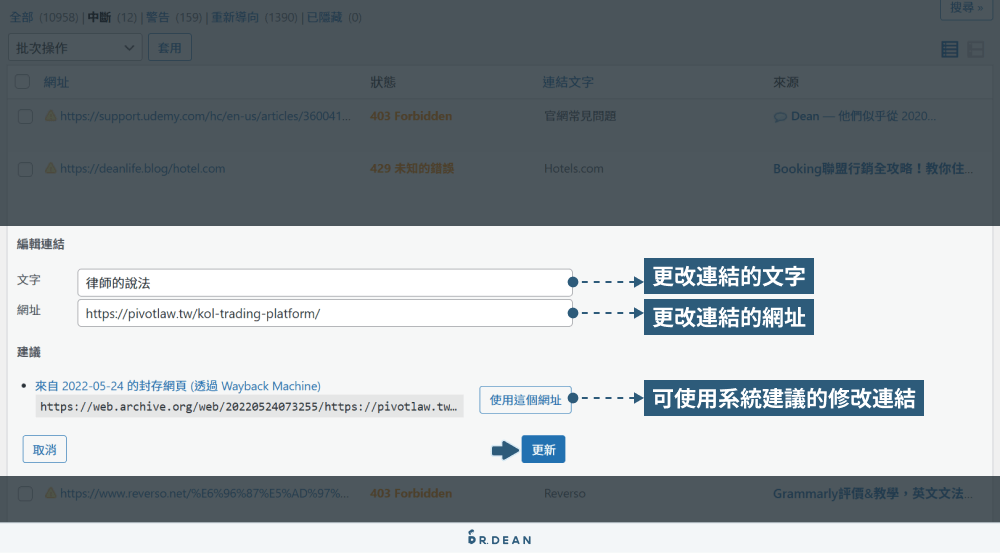The width and height of the screenshot is (1000, 553).
Task: Open the Booking聯盟行銷全攻略 source post link
Action: tap(873, 168)
